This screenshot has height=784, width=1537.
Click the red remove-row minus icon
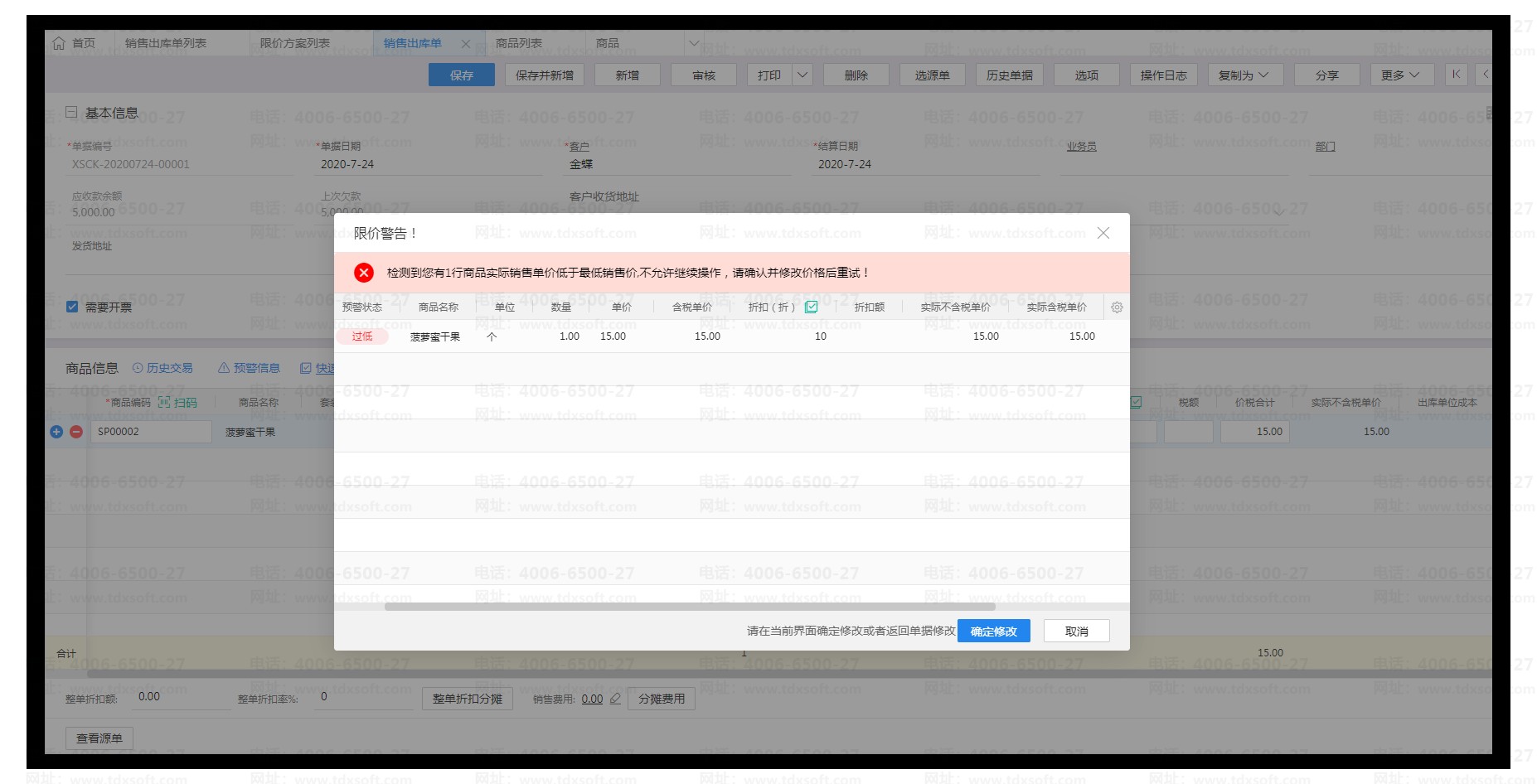click(76, 432)
